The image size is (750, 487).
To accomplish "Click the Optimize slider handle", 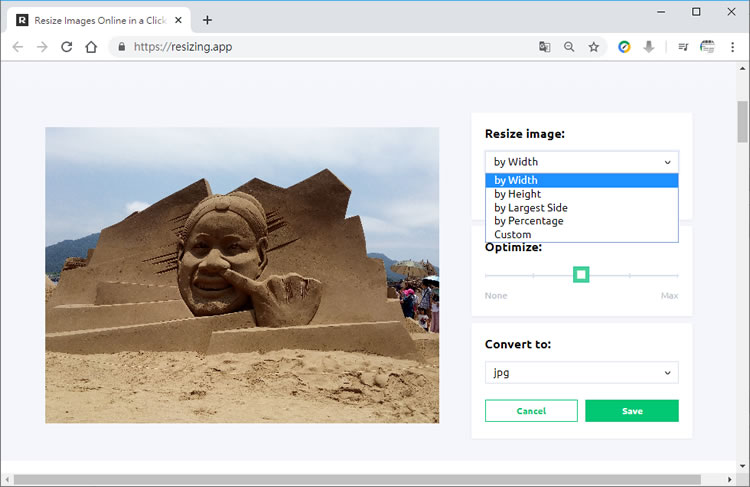I will point(581,275).
